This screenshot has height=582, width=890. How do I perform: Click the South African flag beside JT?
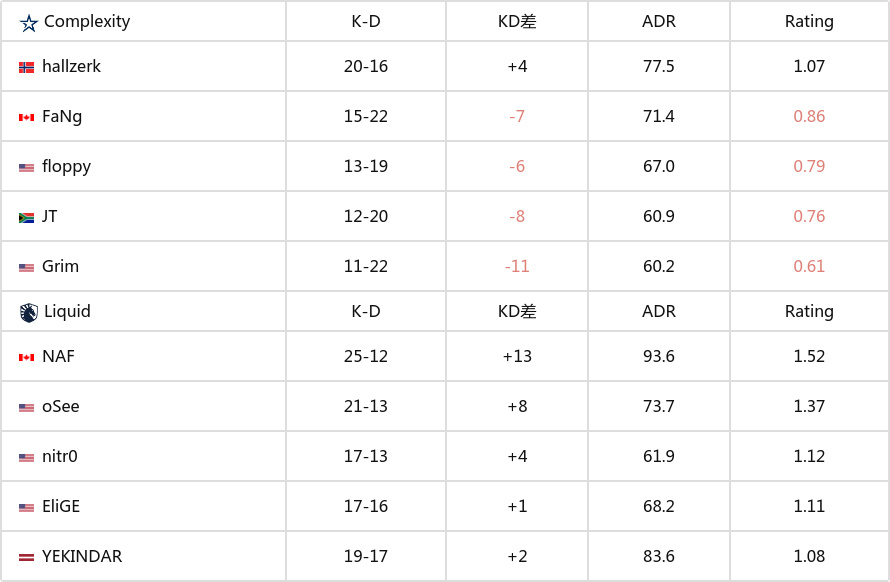coord(26,217)
